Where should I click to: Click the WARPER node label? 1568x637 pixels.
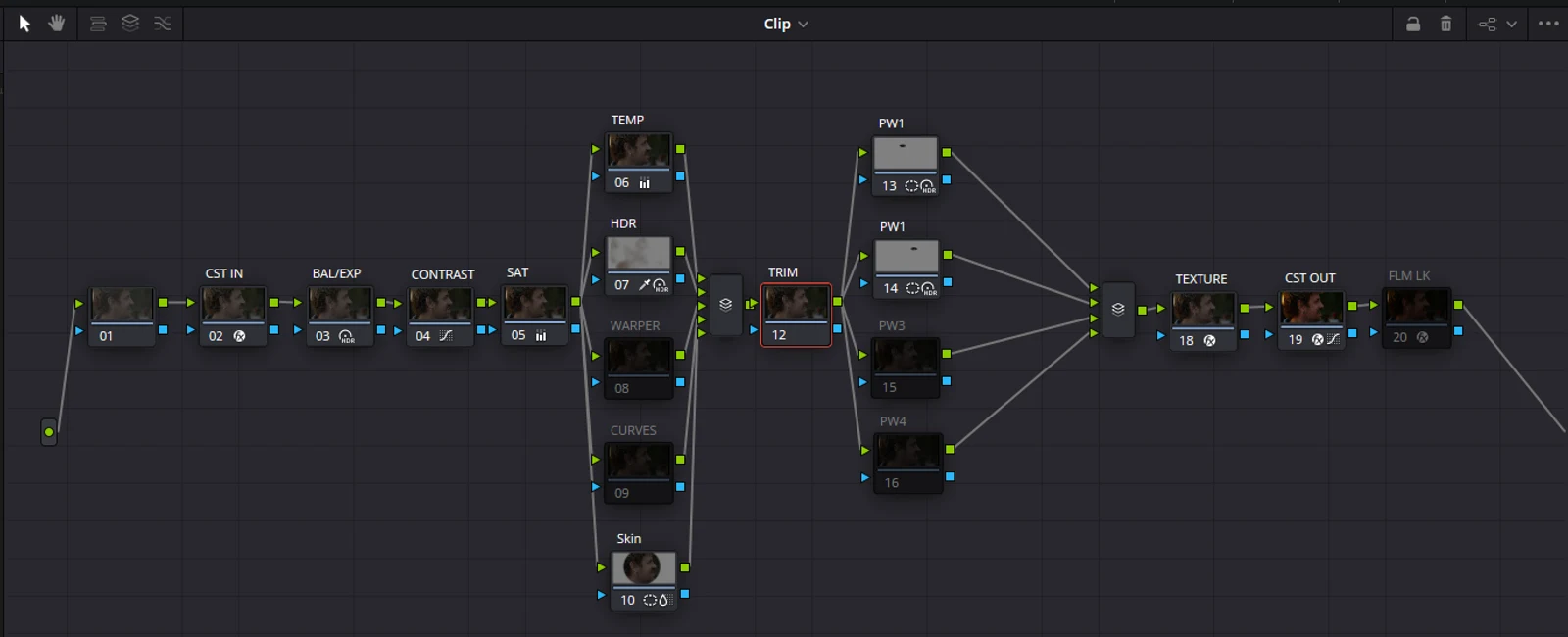point(635,326)
